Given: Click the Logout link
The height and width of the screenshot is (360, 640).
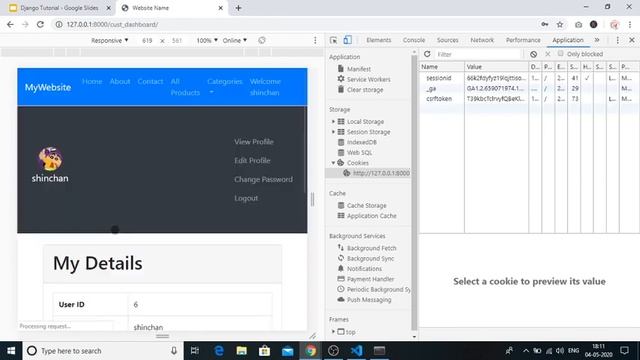Looking at the screenshot, I should point(246,198).
